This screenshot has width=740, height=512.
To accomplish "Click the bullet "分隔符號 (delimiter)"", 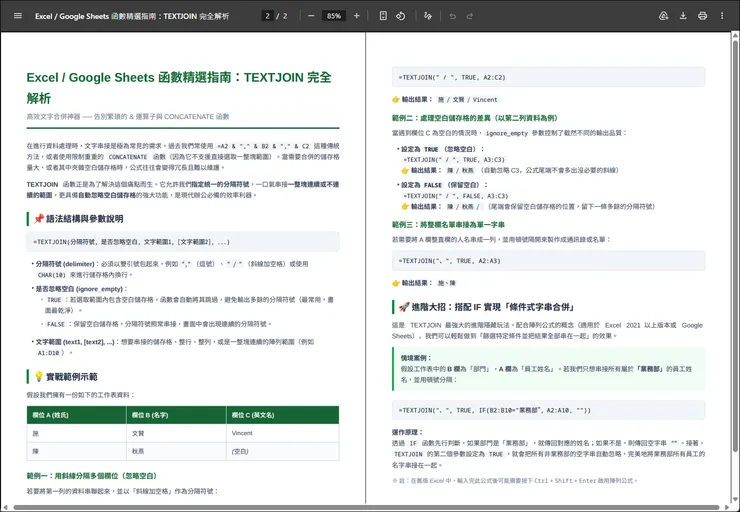I will tap(65, 264).
